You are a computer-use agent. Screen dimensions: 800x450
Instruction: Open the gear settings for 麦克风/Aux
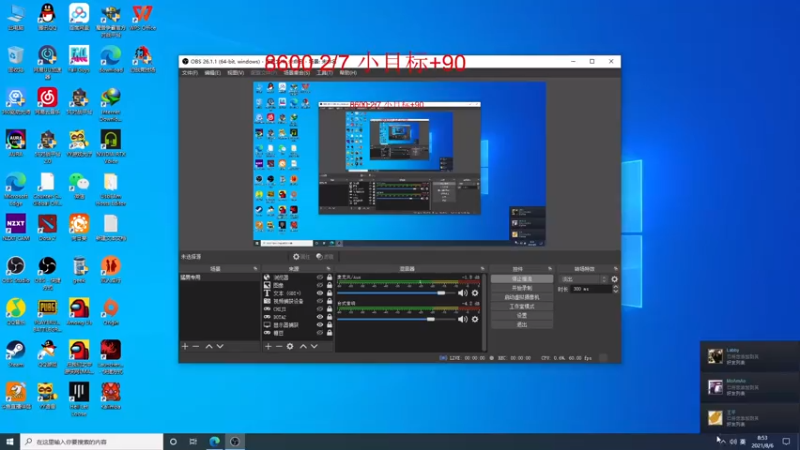tap(475, 293)
